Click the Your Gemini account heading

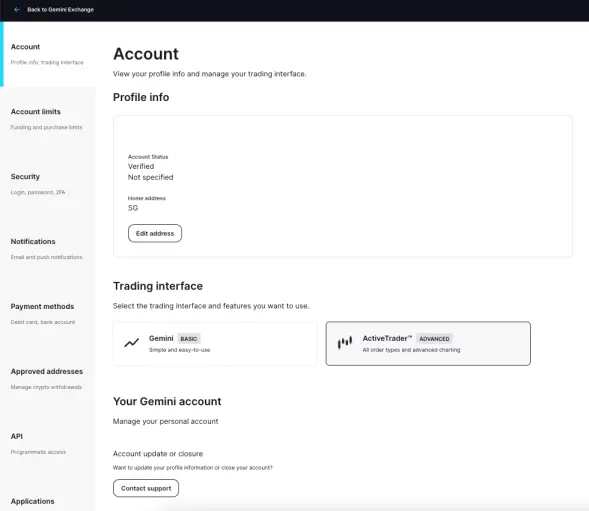click(167, 401)
